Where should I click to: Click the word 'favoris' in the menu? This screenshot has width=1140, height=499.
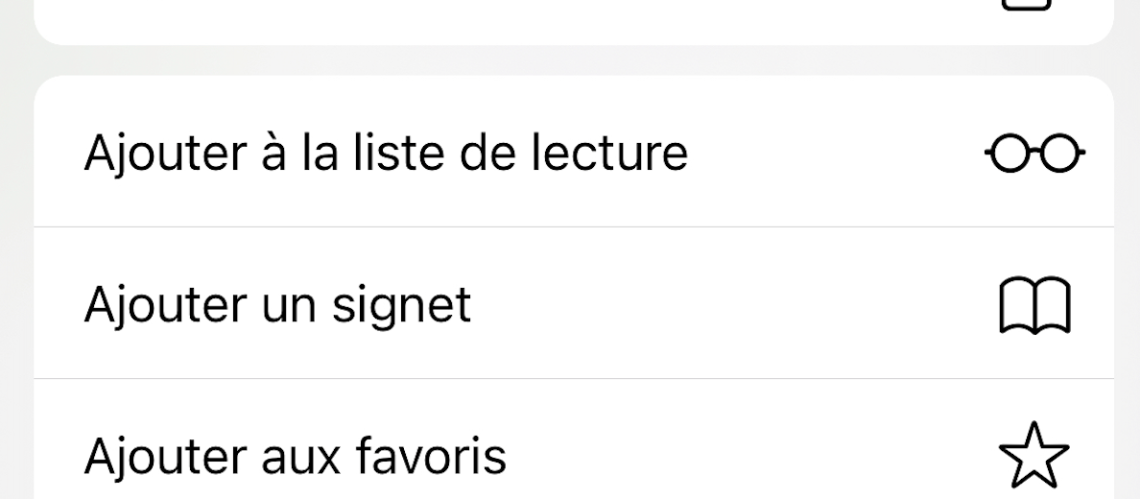coord(431,455)
